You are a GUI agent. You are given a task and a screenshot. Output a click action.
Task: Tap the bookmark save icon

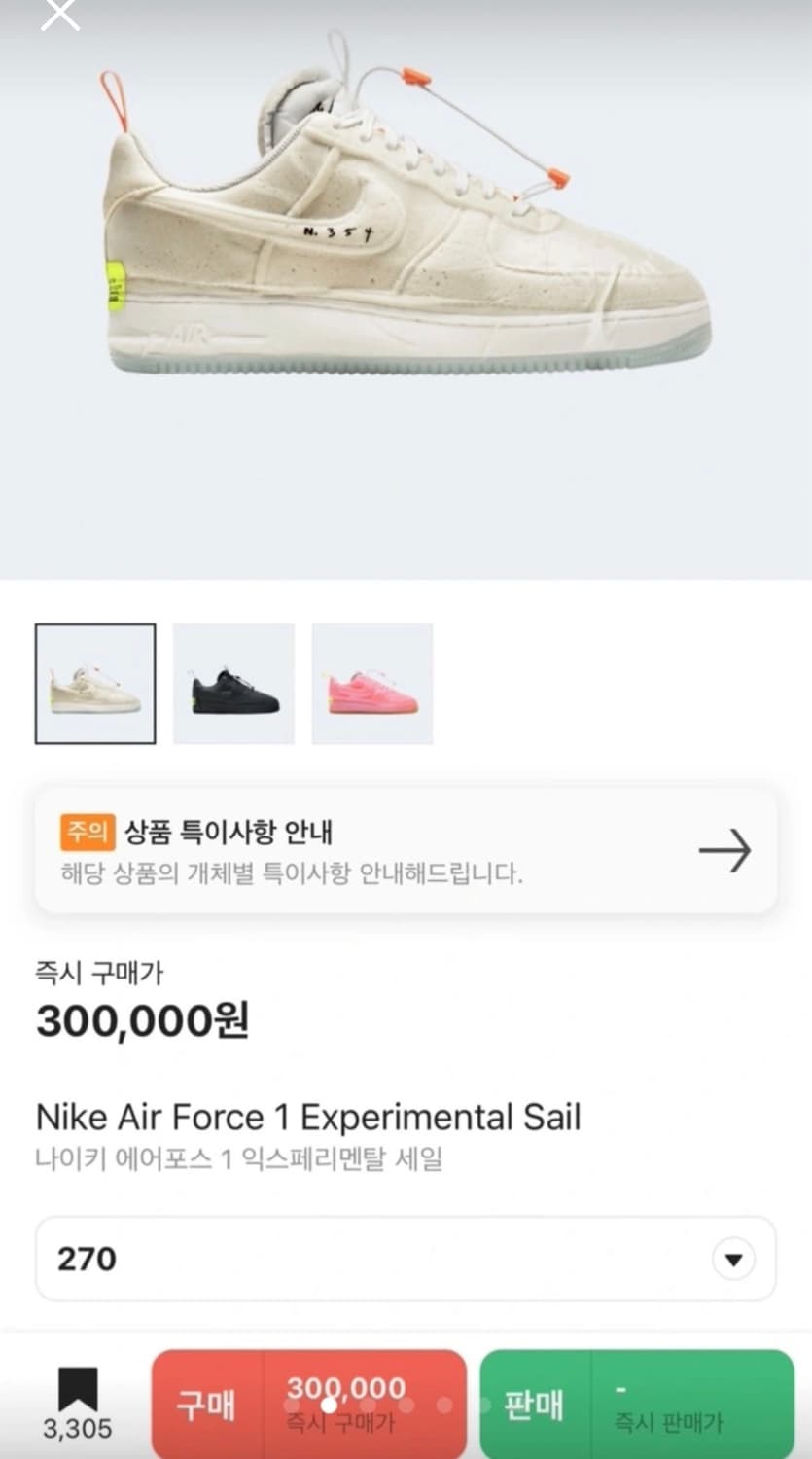click(x=78, y=1388)
